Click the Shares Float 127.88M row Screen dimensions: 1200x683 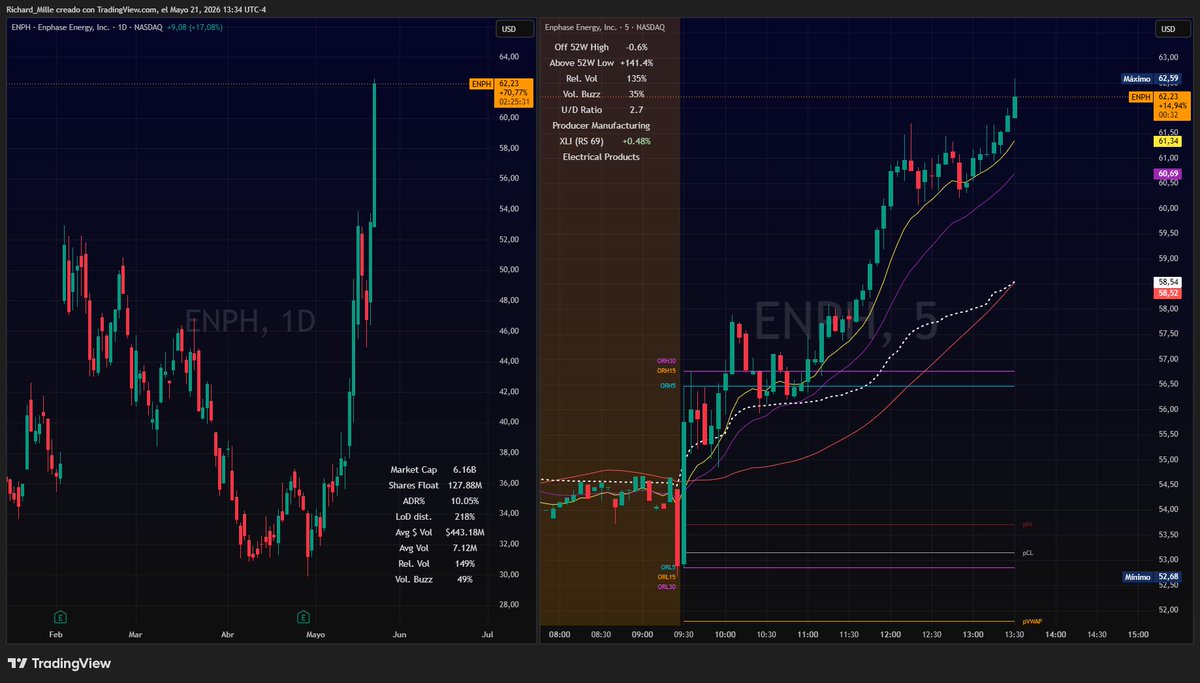(433, 485)
